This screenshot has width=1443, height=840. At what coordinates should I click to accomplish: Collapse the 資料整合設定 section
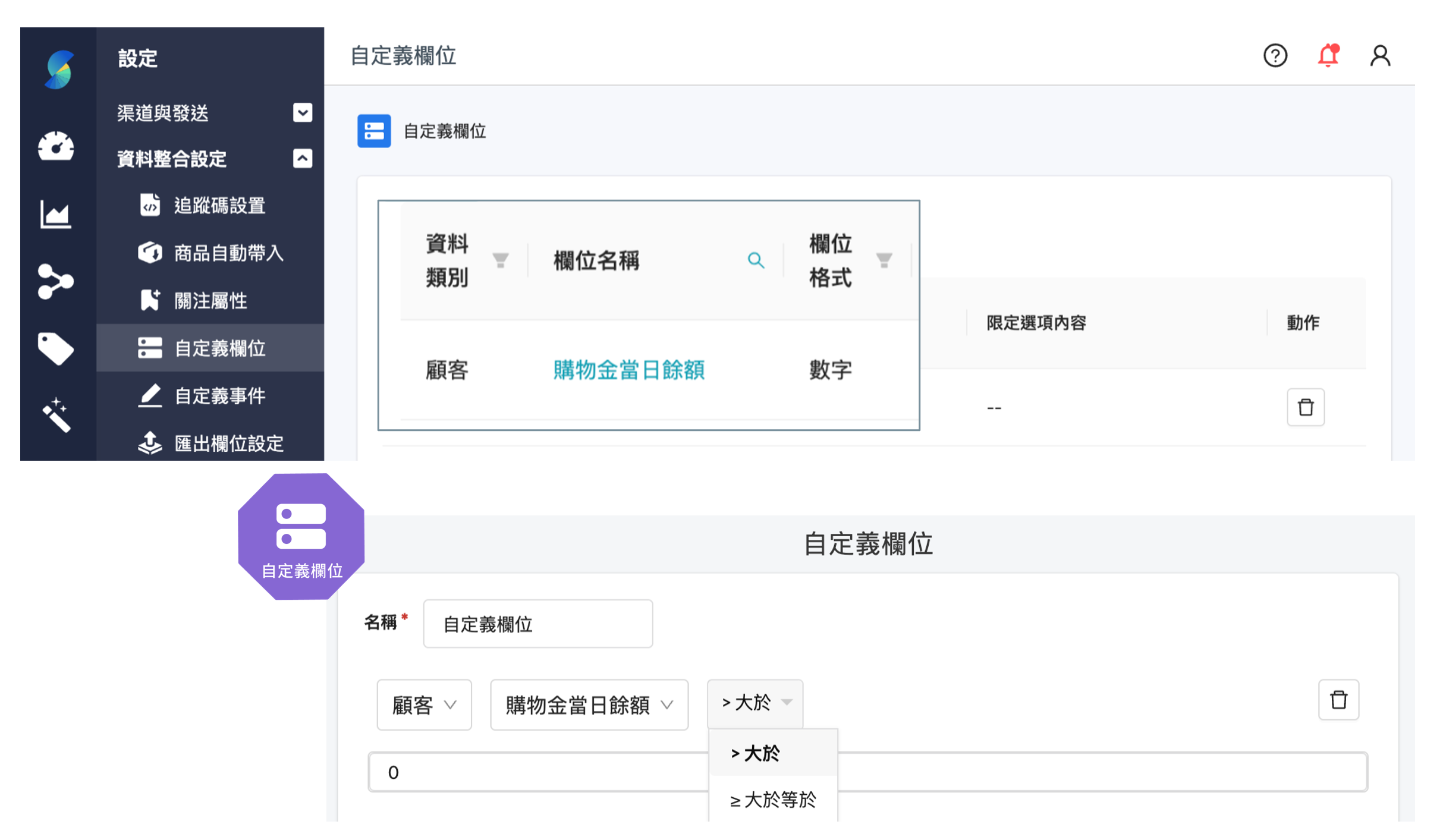[x=302, y=158]
